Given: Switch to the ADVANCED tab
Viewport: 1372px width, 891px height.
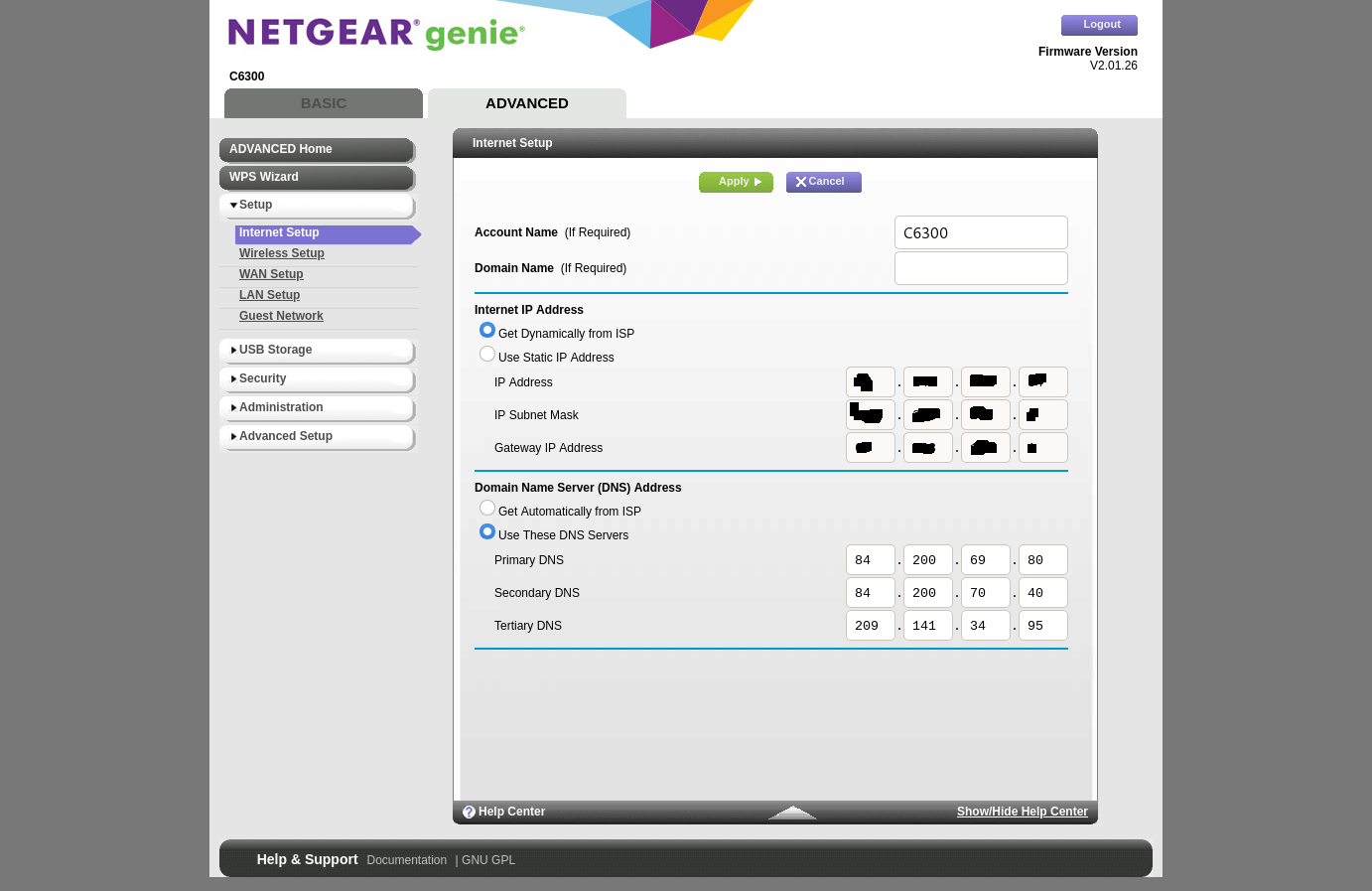Looking at the screenshot, I should point(527,103).
